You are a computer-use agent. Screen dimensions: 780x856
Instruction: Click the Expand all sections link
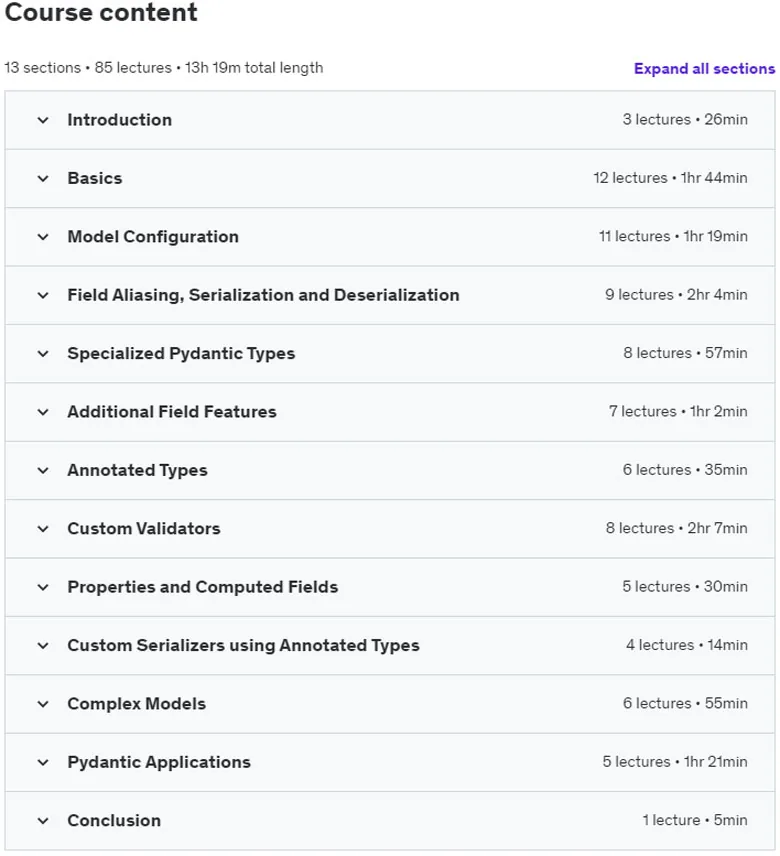pos(704,69)
